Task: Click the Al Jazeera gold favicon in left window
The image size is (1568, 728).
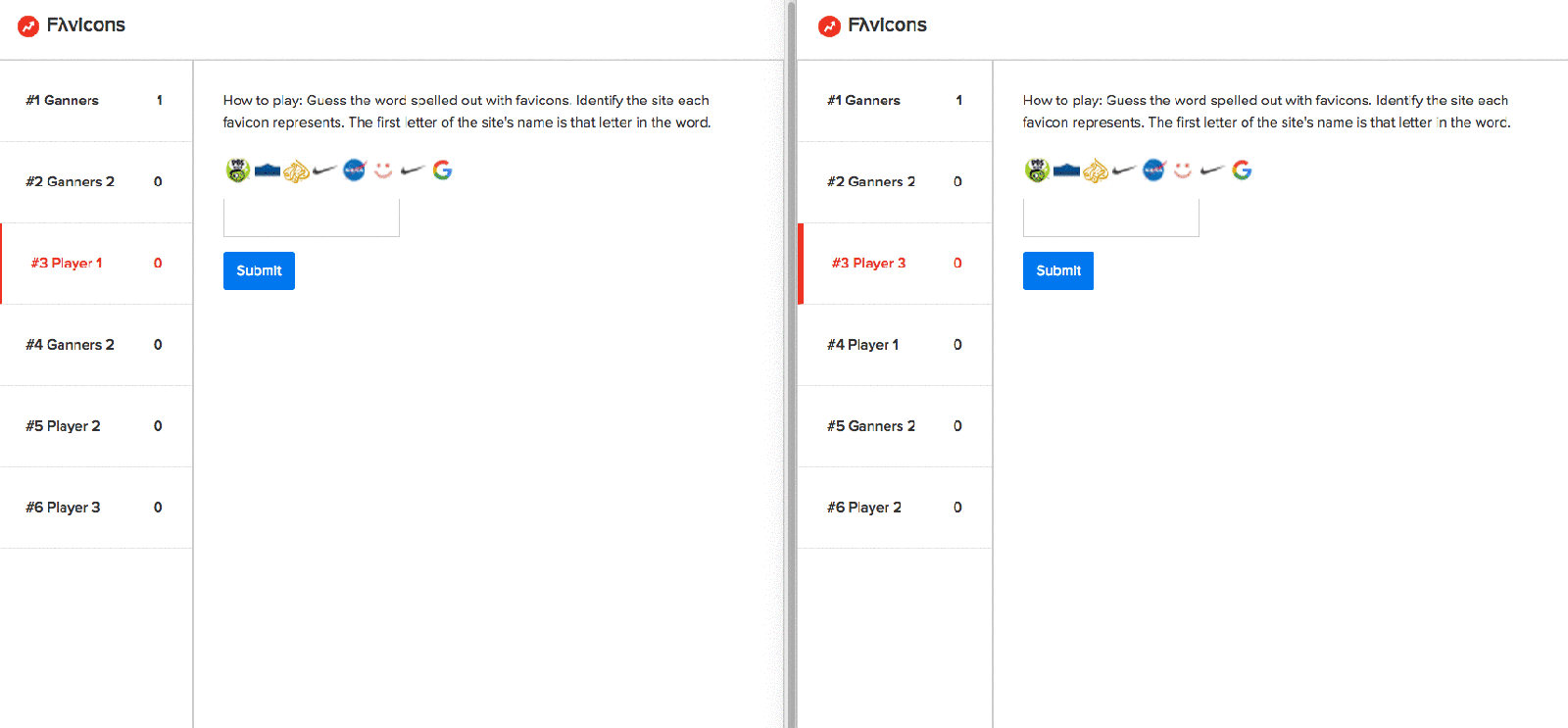Action: coord(297,170)
